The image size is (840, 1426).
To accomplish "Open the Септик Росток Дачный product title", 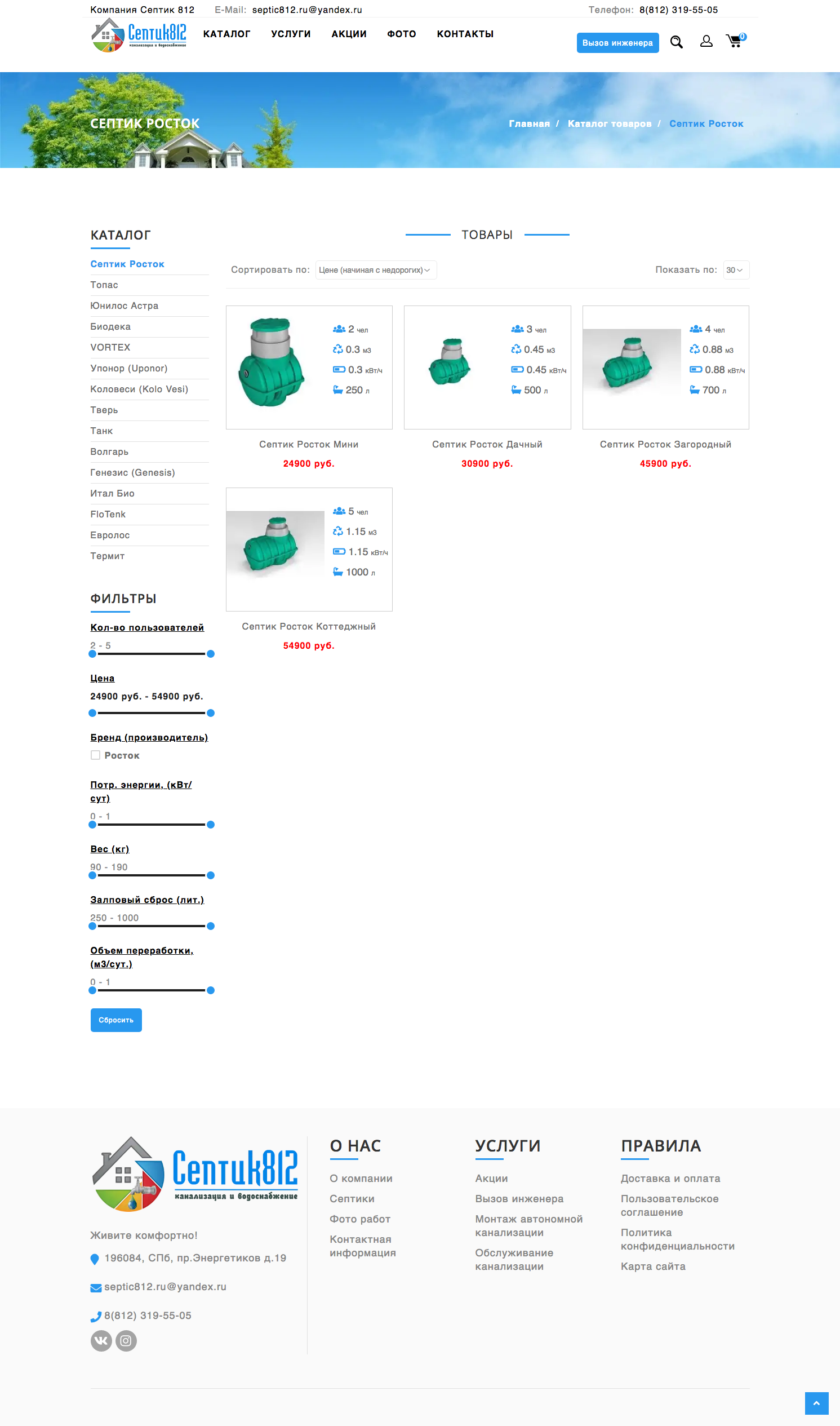I will pos(487,445).
